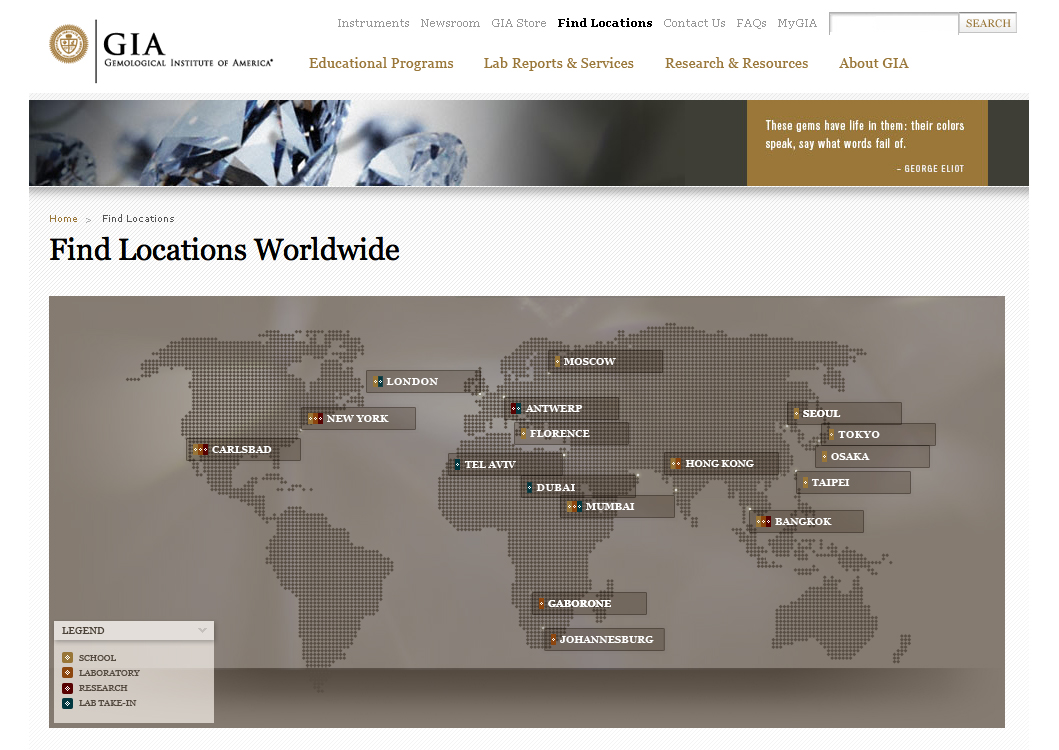Open the Newsroom link
Screen dimensions: 1059x750
point(450,23)
